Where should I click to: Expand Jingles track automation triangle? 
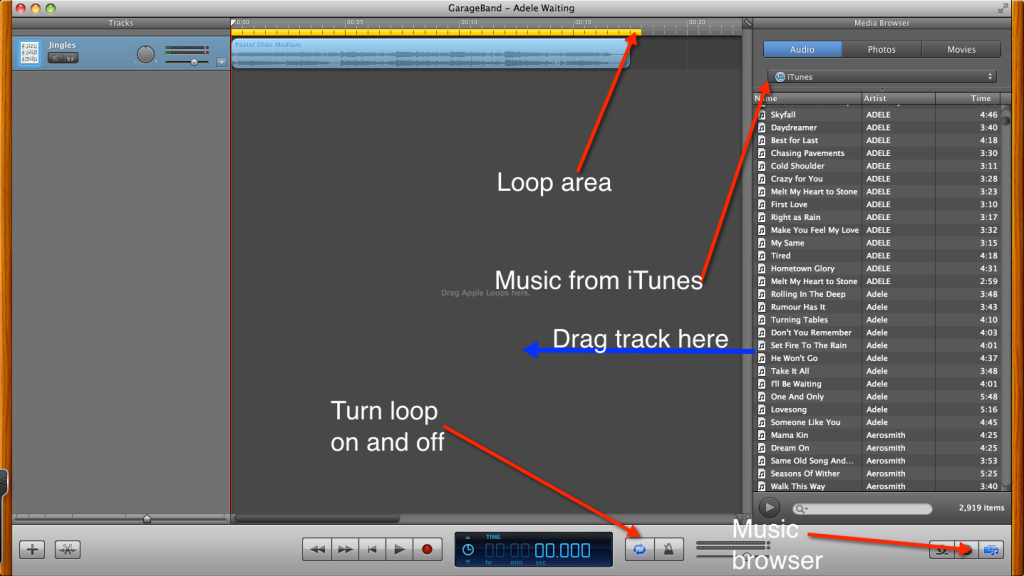(221, 62)
